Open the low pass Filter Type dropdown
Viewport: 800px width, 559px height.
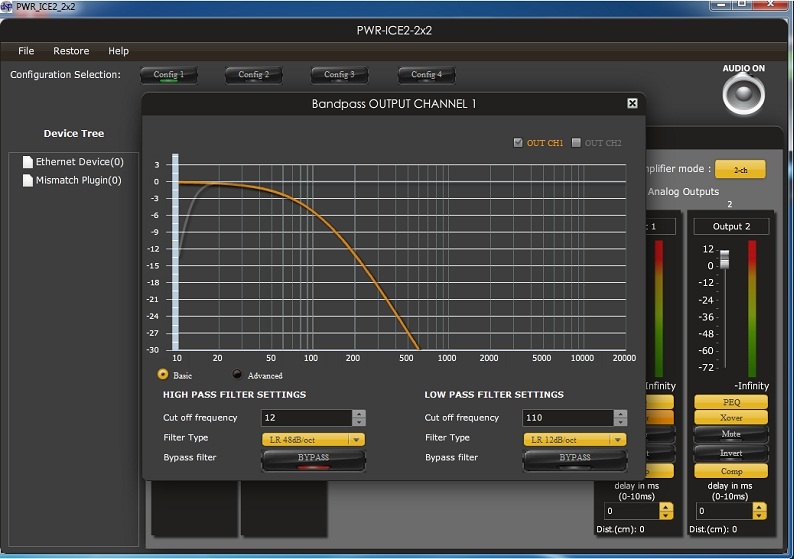(575, 439)
